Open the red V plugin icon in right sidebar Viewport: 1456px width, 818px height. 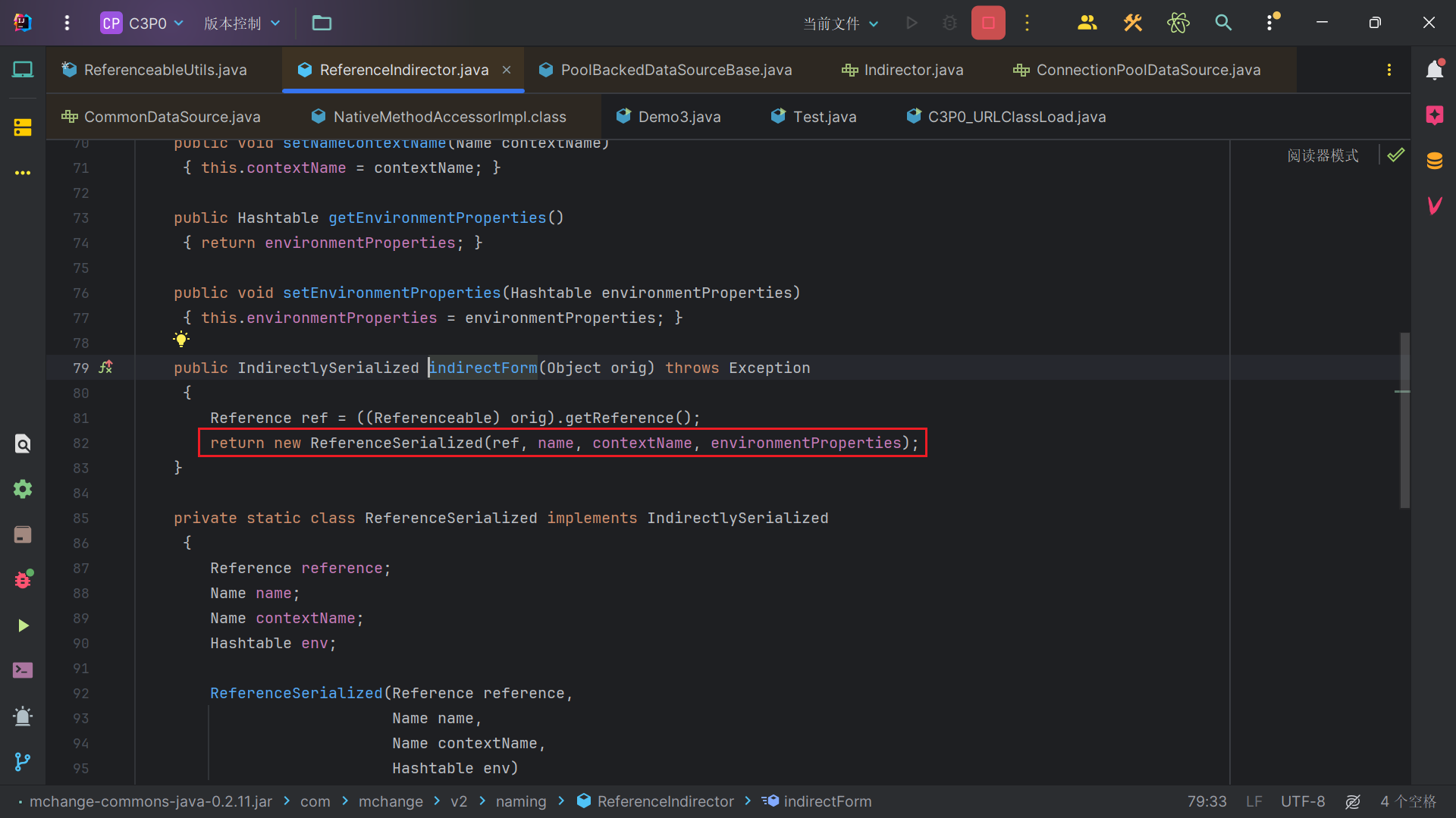pos(1435,205)
